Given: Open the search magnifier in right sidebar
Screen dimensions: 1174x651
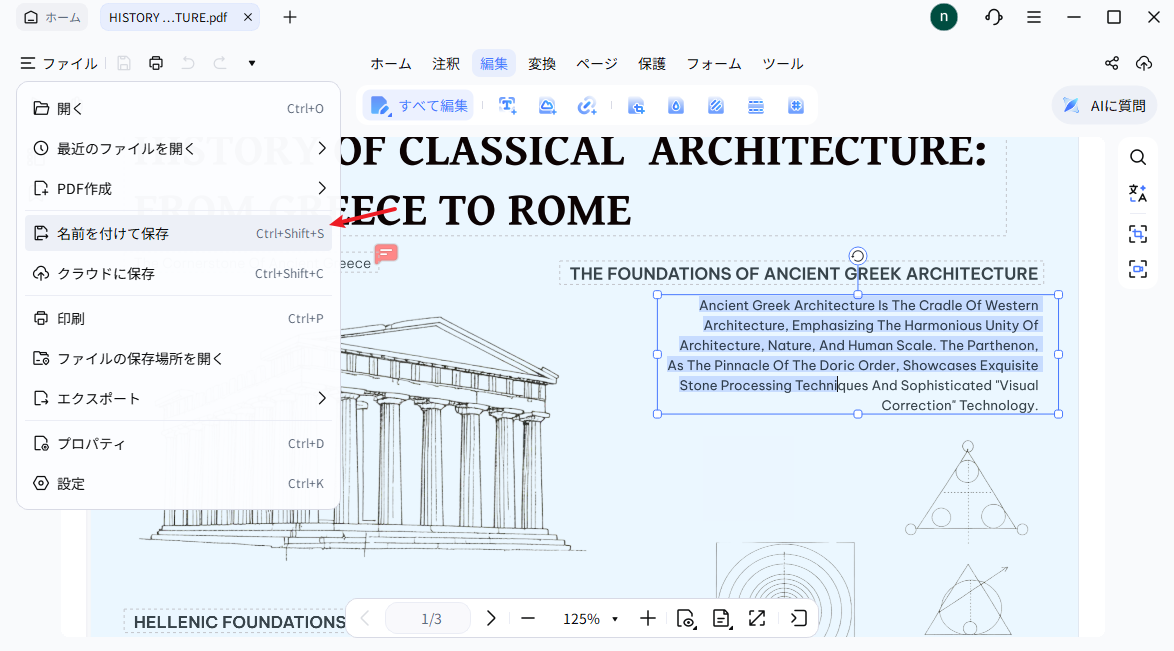Looking at the screenshot, I should click(x=1138, y=157).
